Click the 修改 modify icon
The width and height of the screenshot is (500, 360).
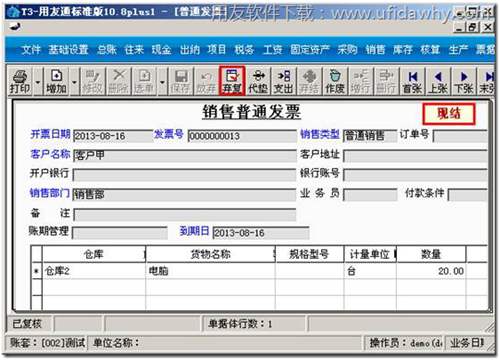pos(92,81)
